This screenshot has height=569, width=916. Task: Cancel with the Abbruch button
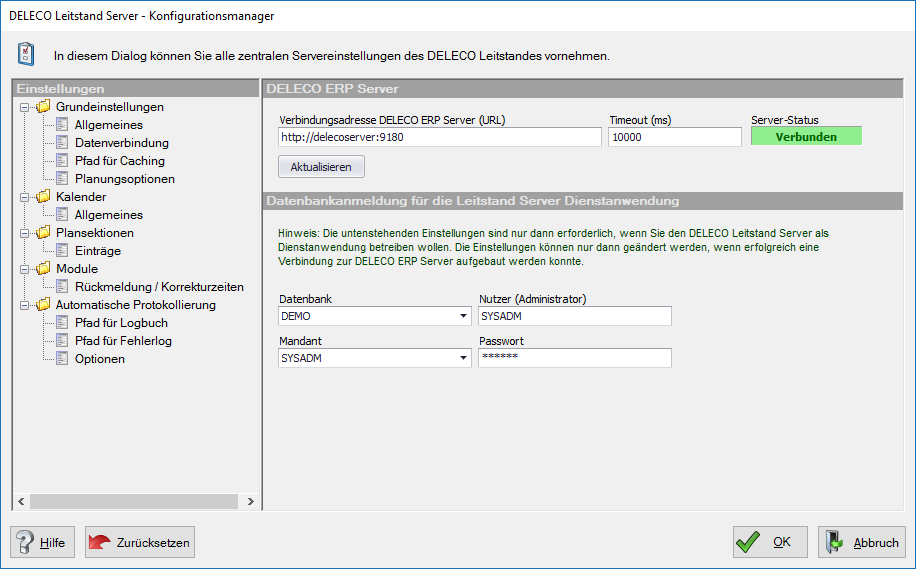pos(862,542)
